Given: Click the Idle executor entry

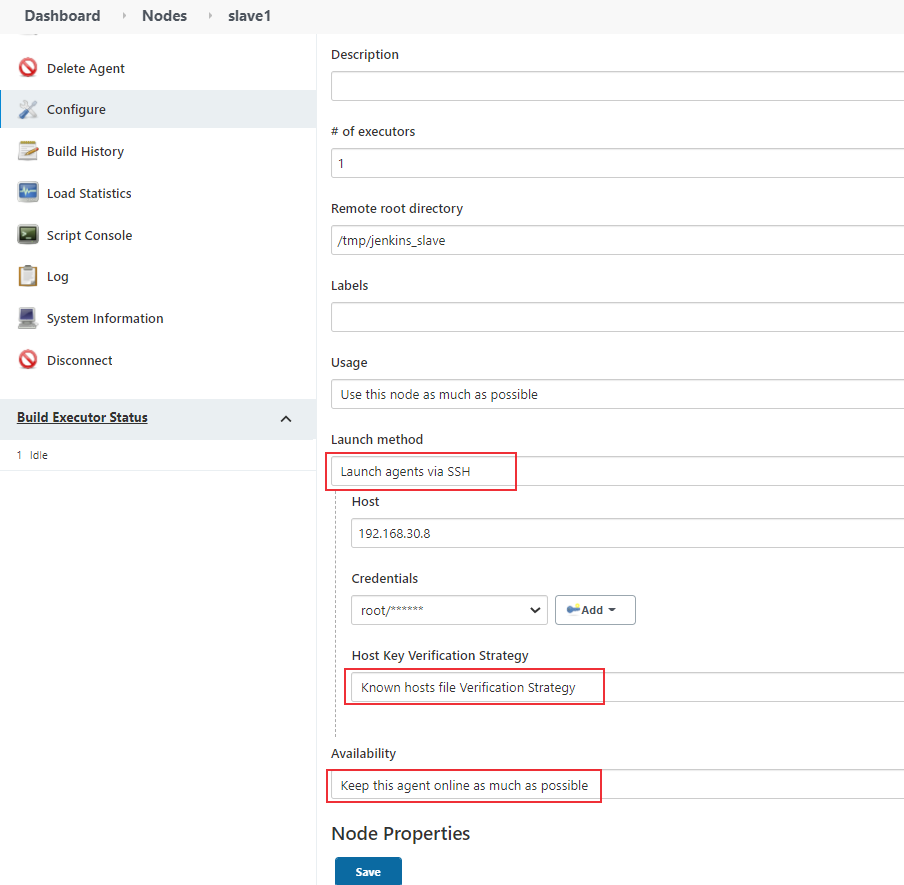Looking at the screenshot, I should (39, 455).
